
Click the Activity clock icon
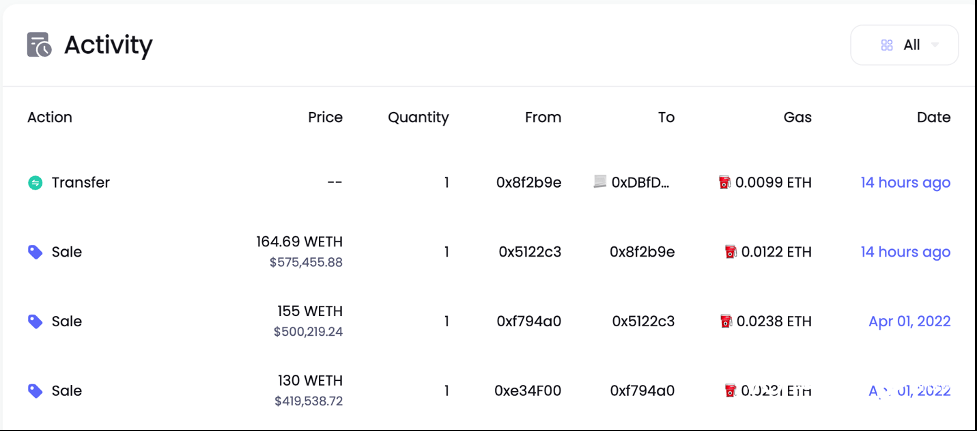point(39,45)
